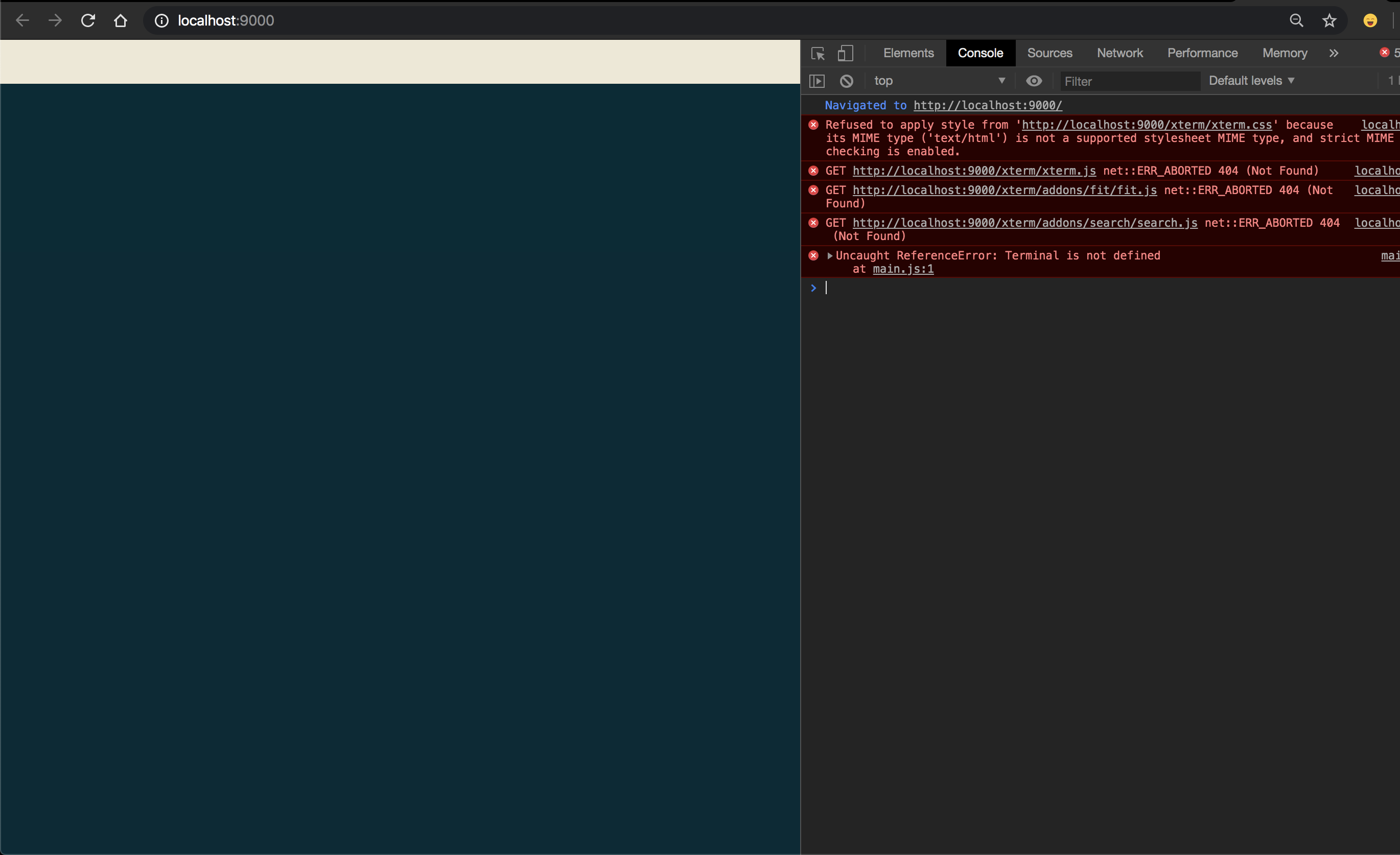Toggle the device toolbar

(846, 53)
